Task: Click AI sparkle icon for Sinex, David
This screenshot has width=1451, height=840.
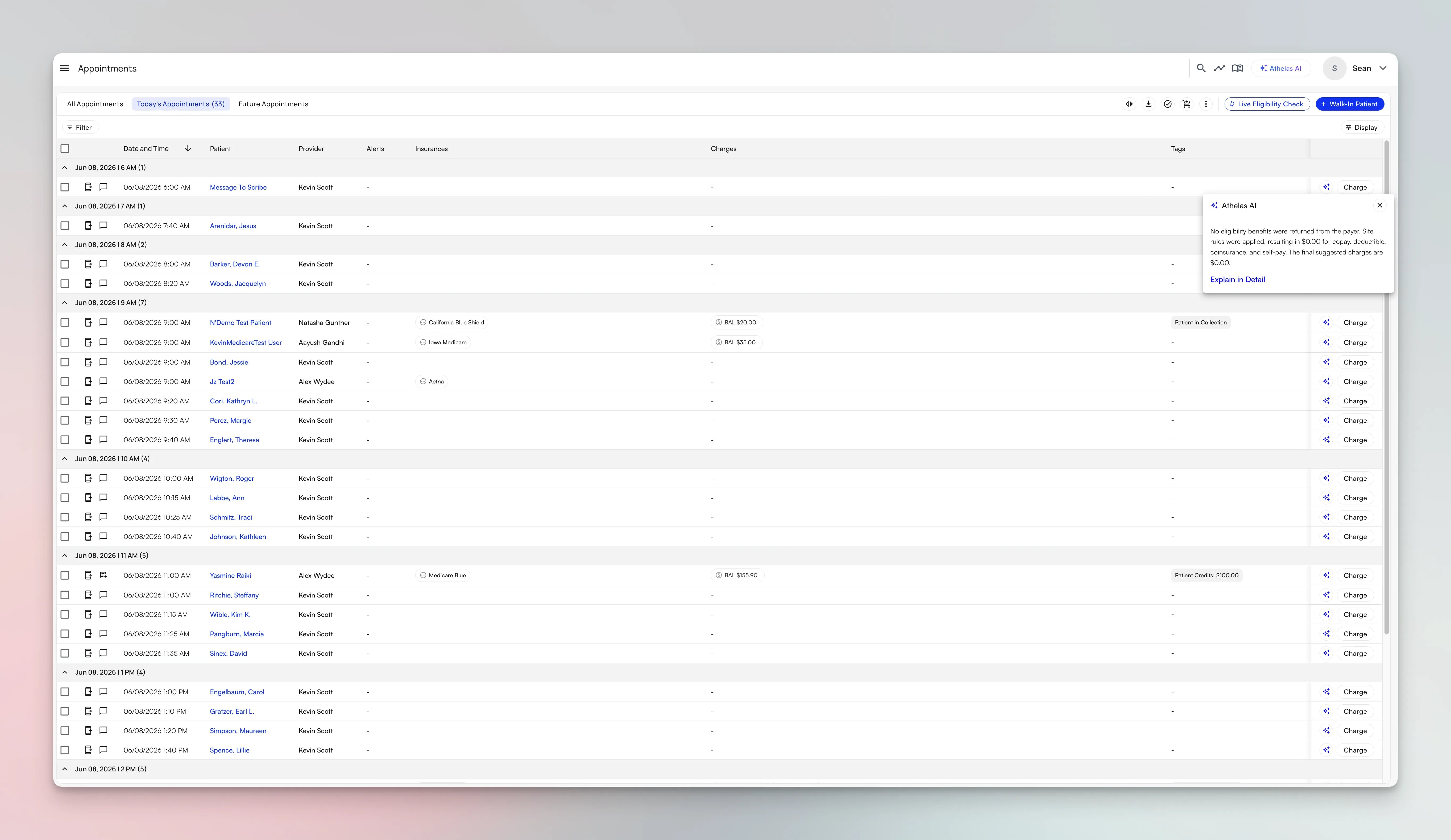Action: tap(1326, 653)
